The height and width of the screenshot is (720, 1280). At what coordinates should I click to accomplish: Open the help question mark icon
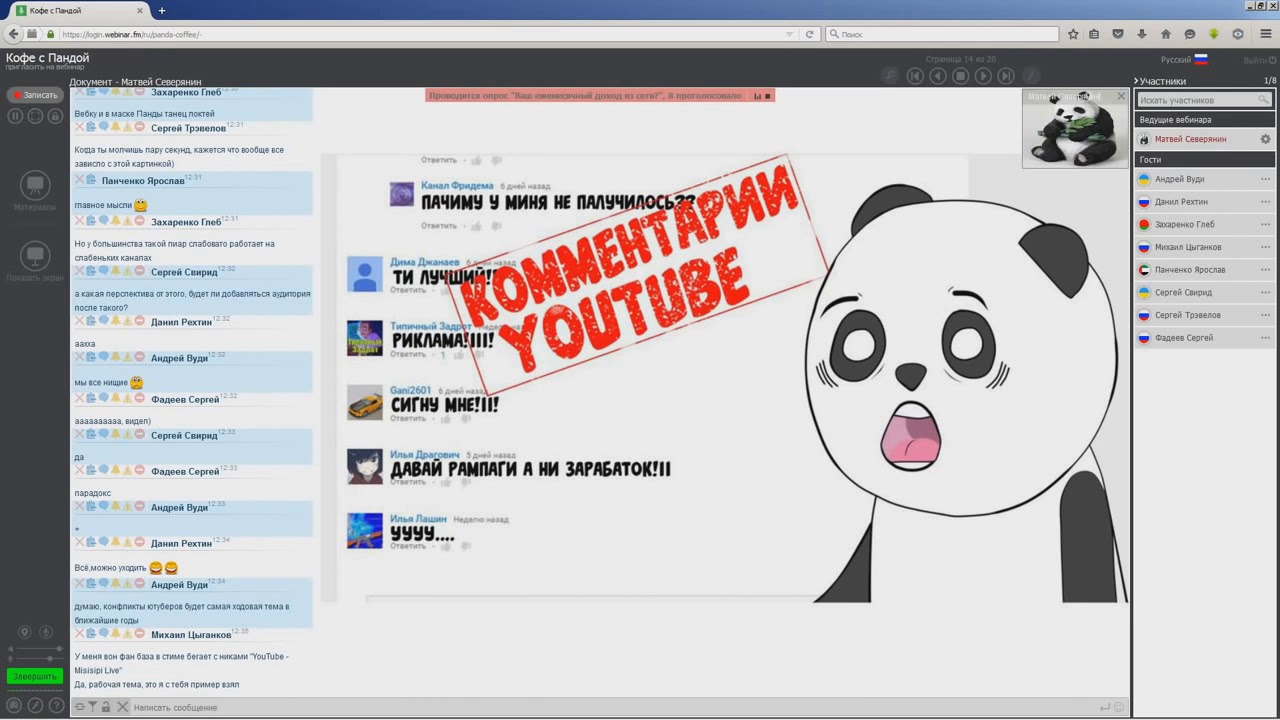[55, 706]
